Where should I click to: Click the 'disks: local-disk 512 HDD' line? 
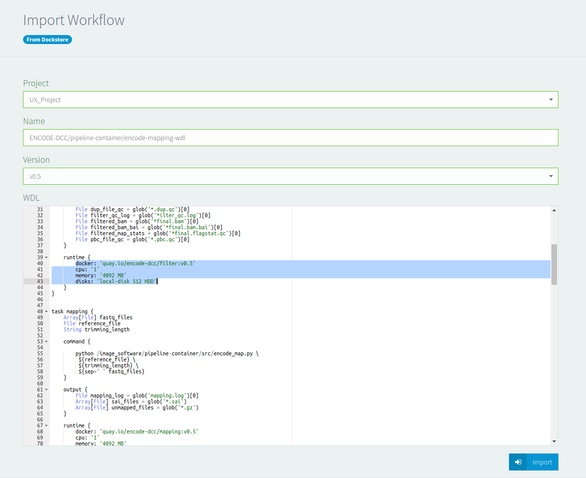pos(116,281)
